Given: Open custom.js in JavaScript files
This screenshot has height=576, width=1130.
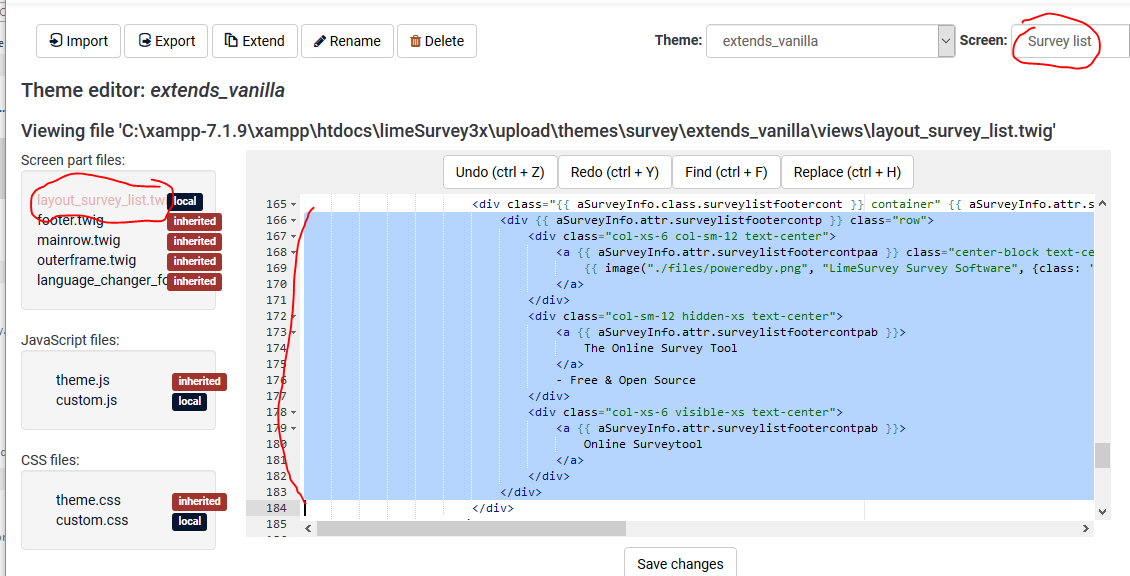Looking at the screenshot, I should point(86,400).
